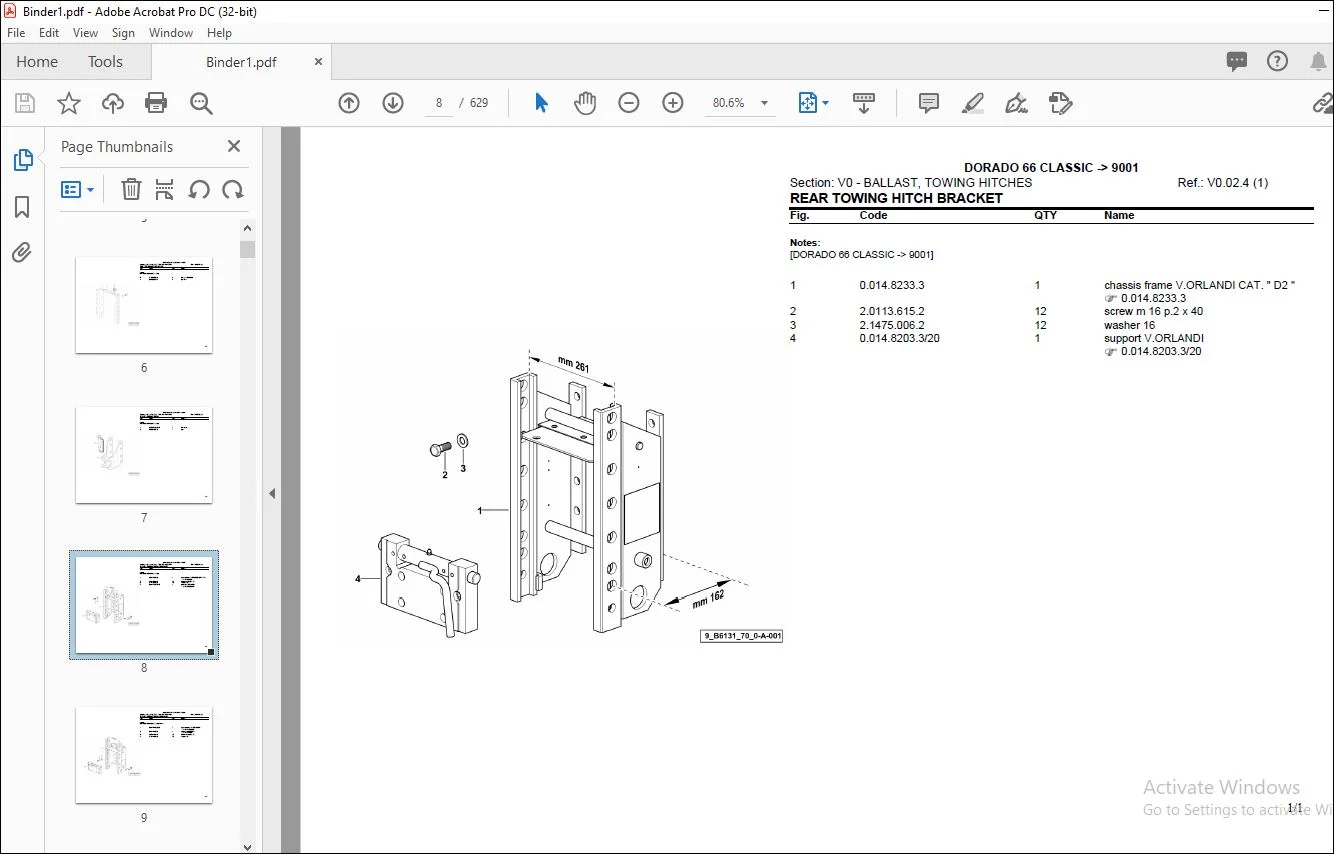
Task: Add a comment with sticky note icon
Action: pyautogui.click(x=929, y=103)
